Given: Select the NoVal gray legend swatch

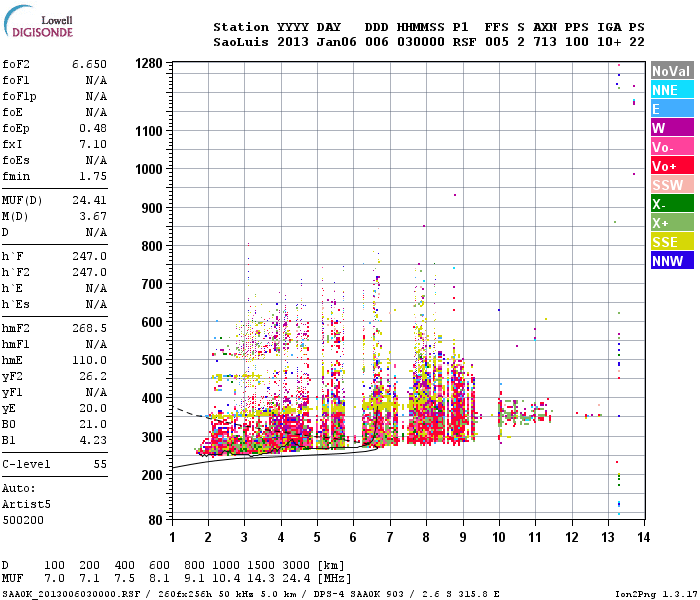Looking at the screenshot, I should point(672,71).
